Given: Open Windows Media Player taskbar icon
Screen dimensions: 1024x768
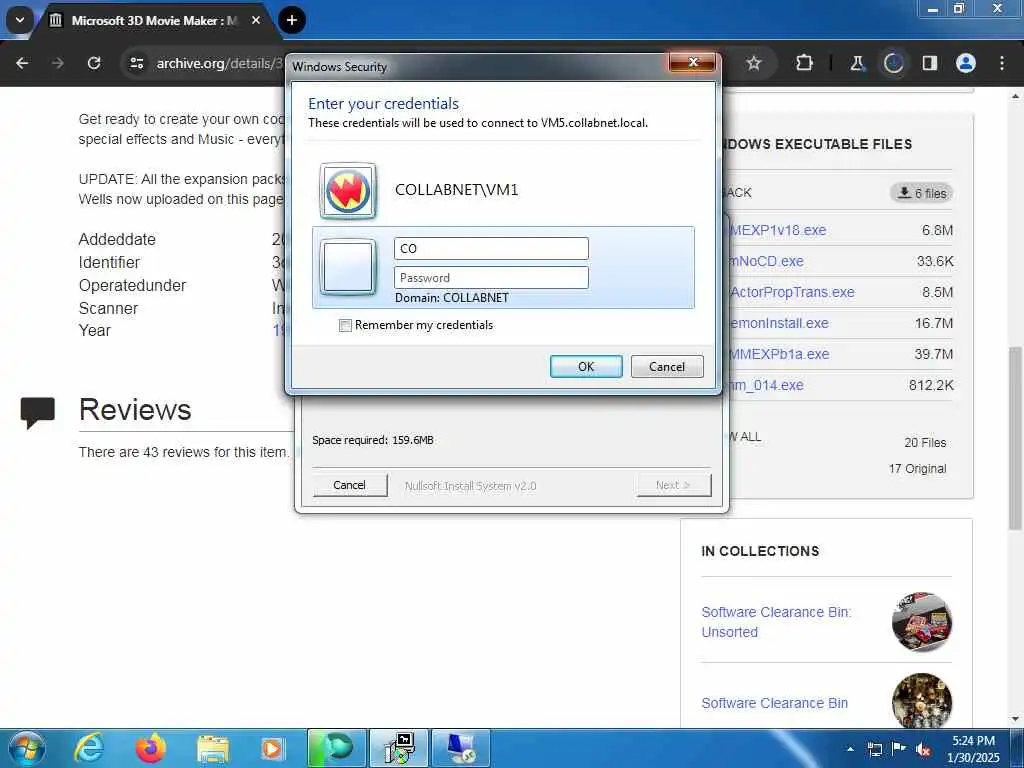Looking at the screenshot, I should click(273, 748).
